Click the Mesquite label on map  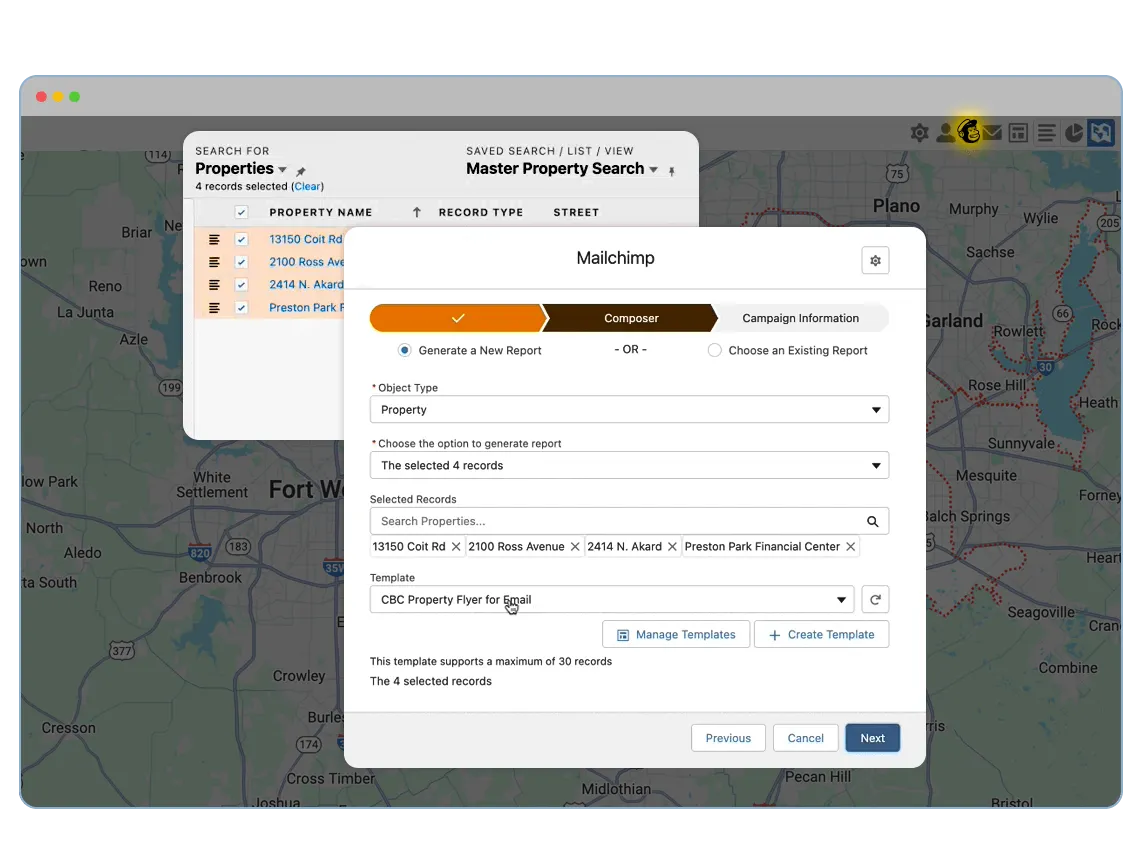986,476
